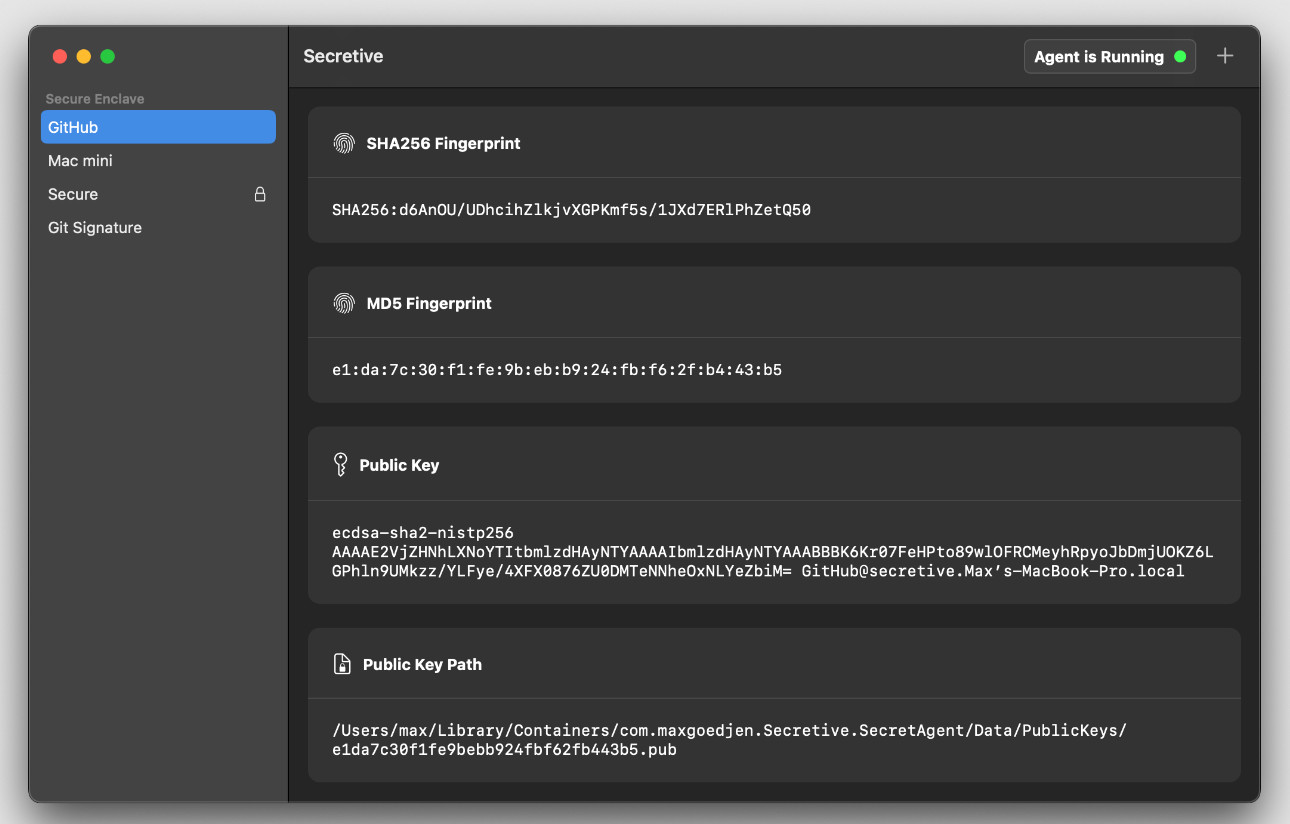Click the key icon beside Public Key
This screenshot has width=1290, height=824.
[x=340, y=465]
